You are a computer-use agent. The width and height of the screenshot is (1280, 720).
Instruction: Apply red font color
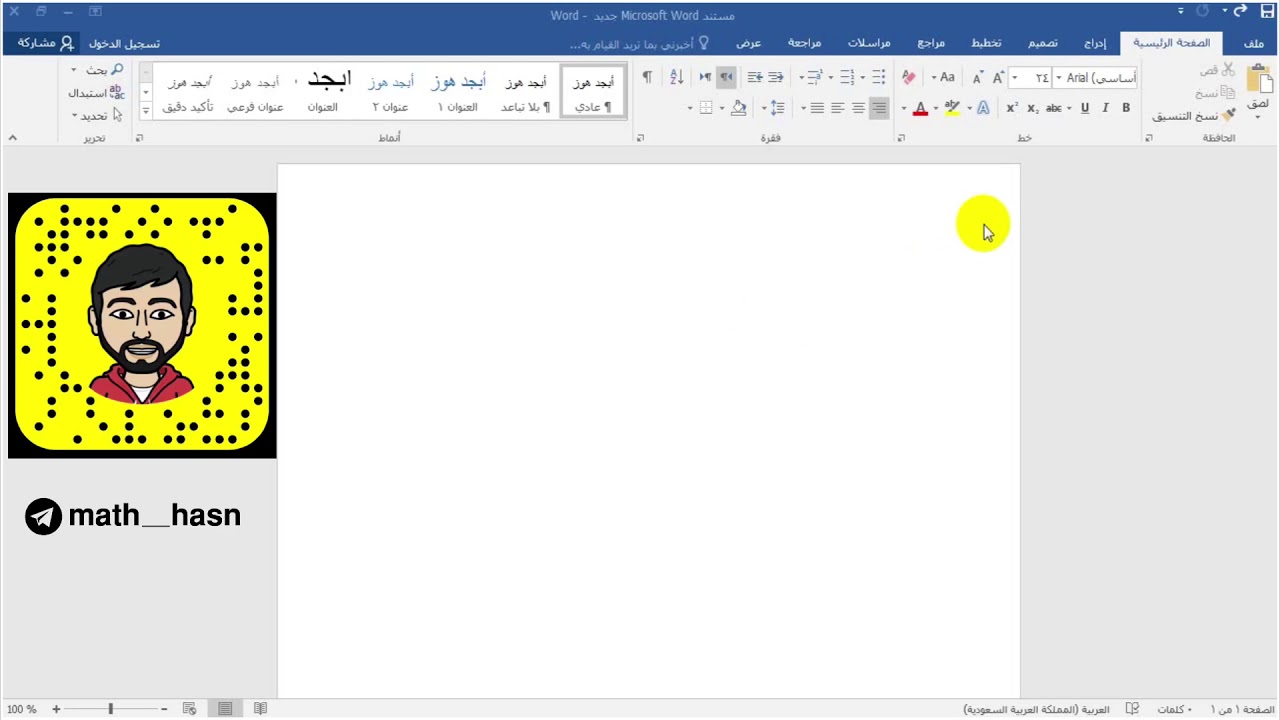tap(920, 108)
